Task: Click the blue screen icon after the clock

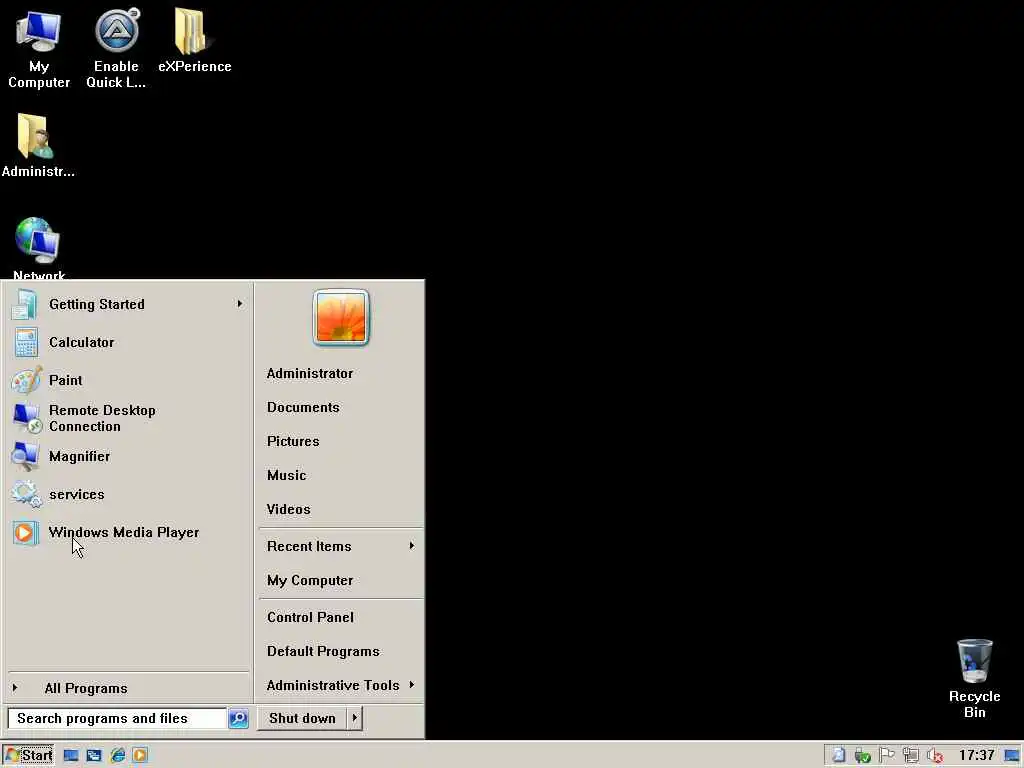Action: [x=1012, y=756]
